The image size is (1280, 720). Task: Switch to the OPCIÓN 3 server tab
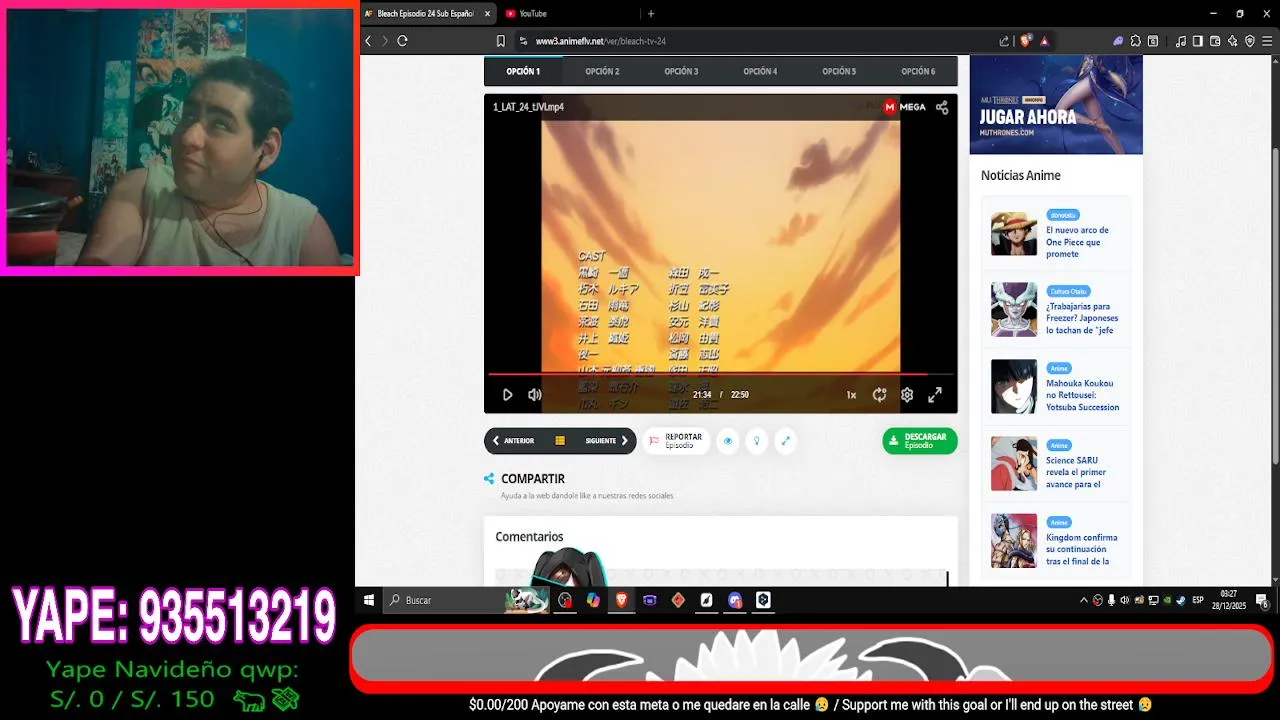click(681, 71)
